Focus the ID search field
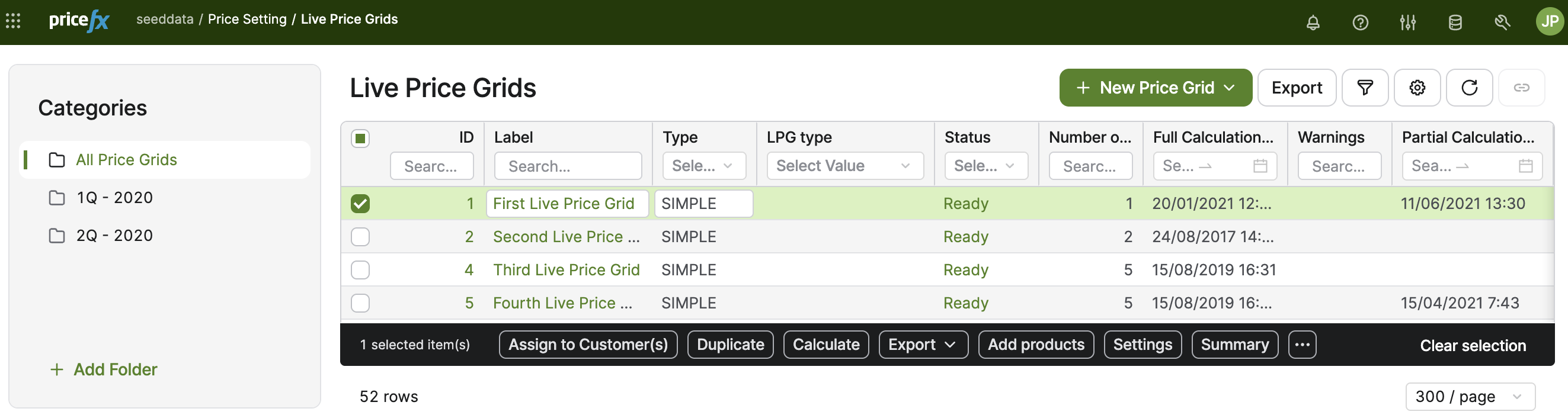 coord(431,166)
